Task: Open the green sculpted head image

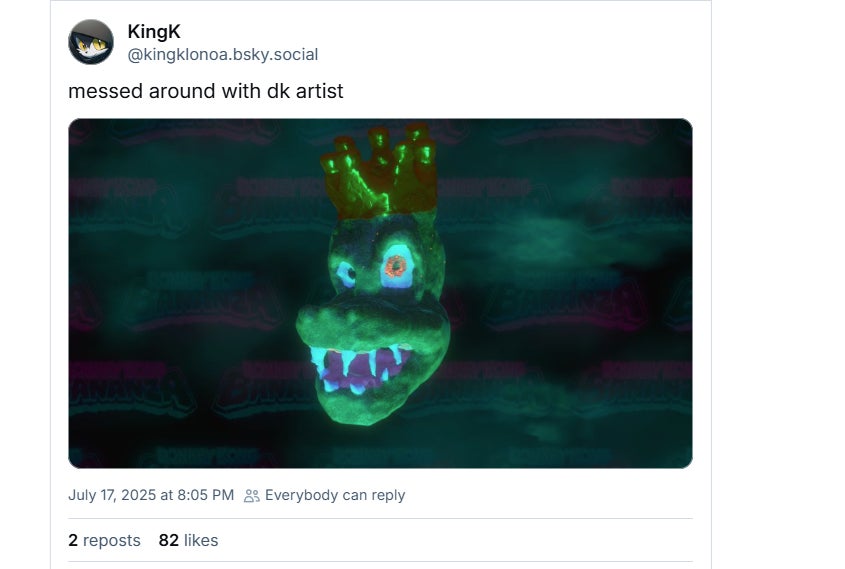Action: 380,293
